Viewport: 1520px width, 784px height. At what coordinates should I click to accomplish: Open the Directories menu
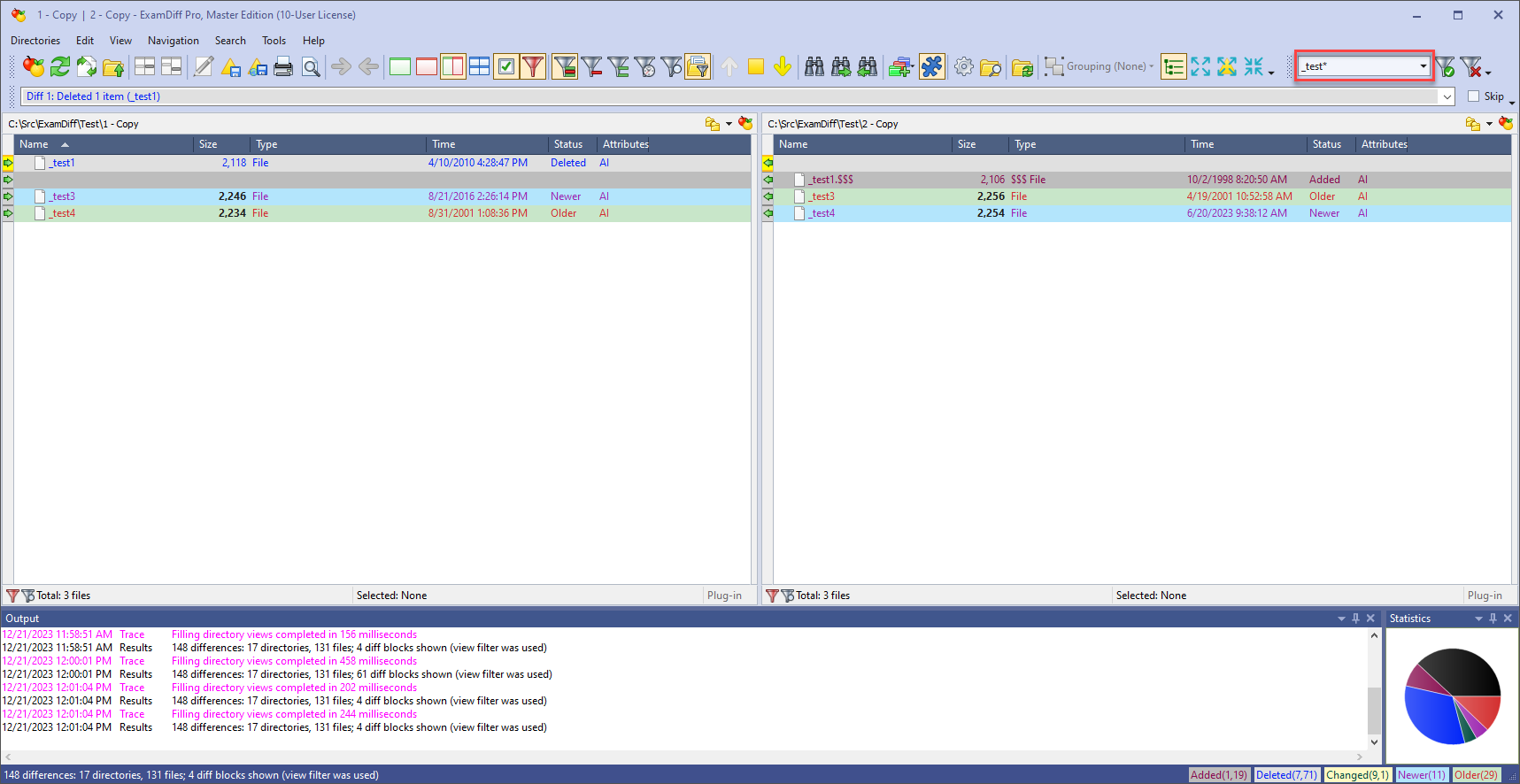click(35, 41)
